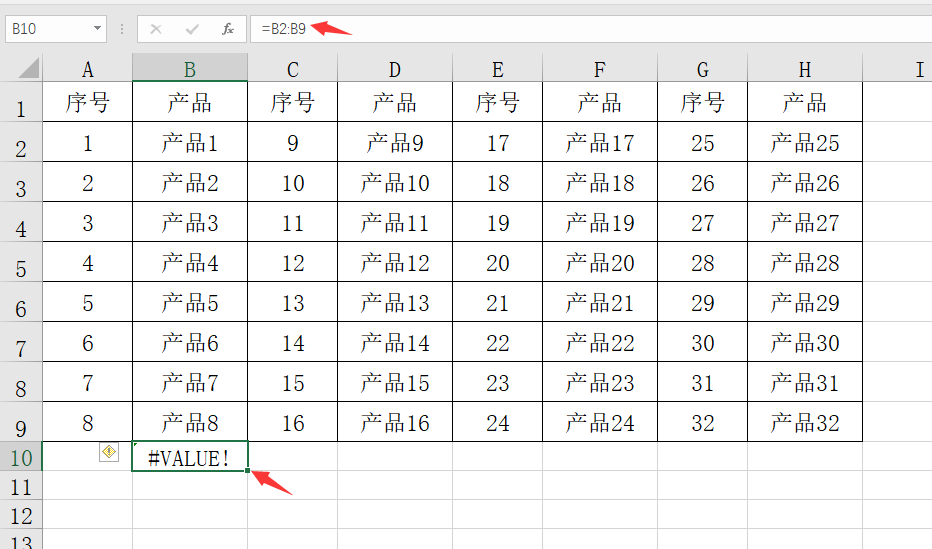Click the formula bar containing =B2:B9
Image resolution: width=932 pixels, height=549 pixels.
[x=591, y=29]
